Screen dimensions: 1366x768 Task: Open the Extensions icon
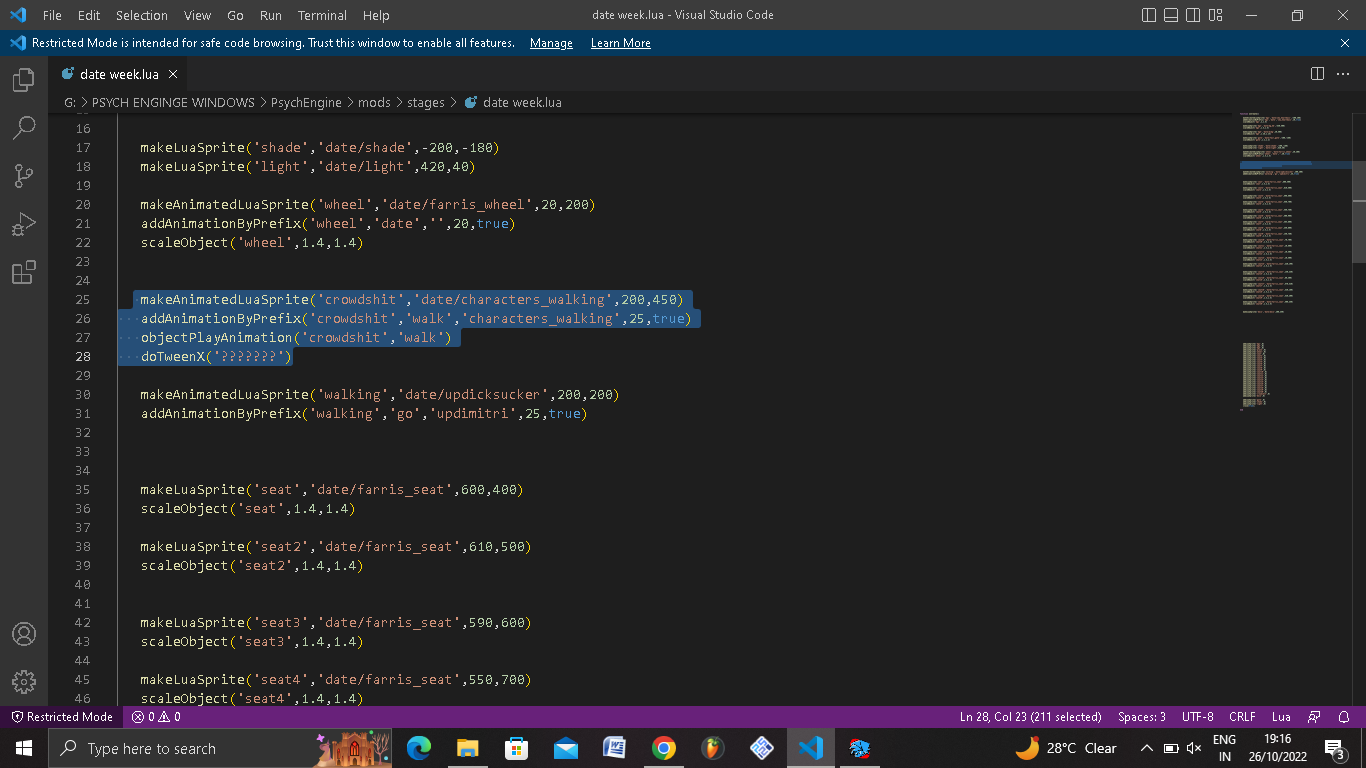point(24,272)
